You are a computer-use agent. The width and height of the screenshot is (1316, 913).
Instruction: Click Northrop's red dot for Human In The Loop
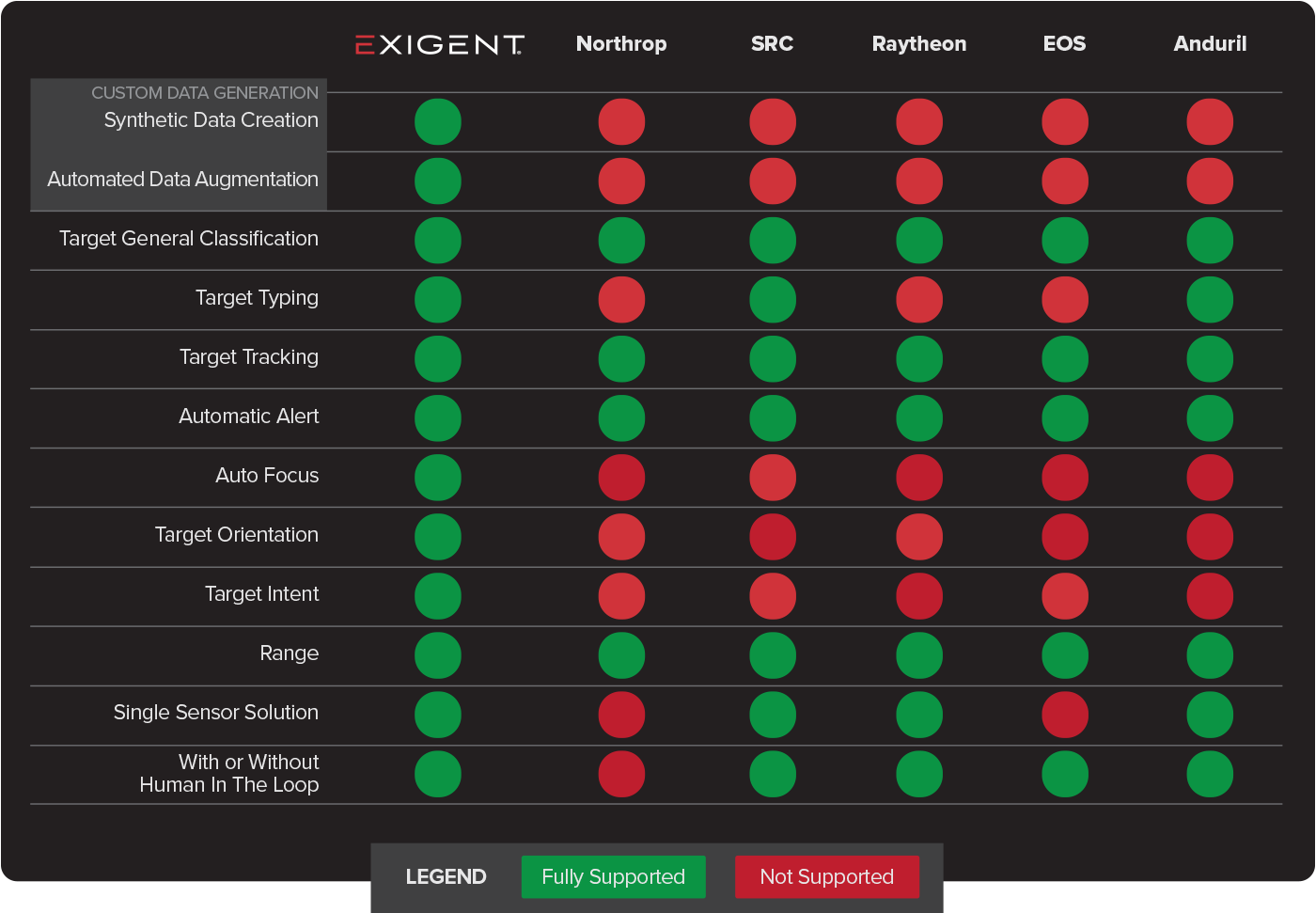(621, 774)
